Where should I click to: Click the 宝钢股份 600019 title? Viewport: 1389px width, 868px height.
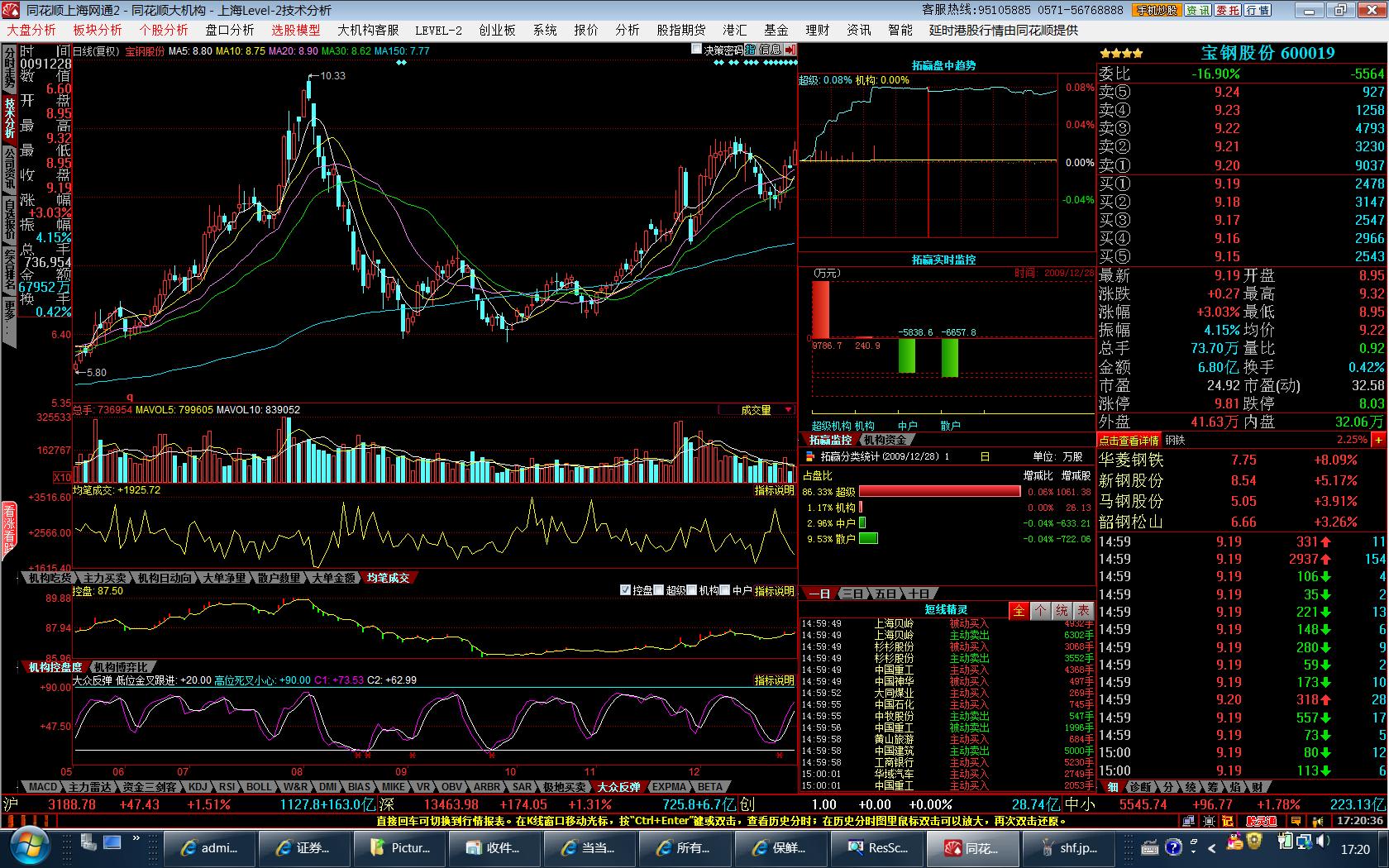(1267, 53)
